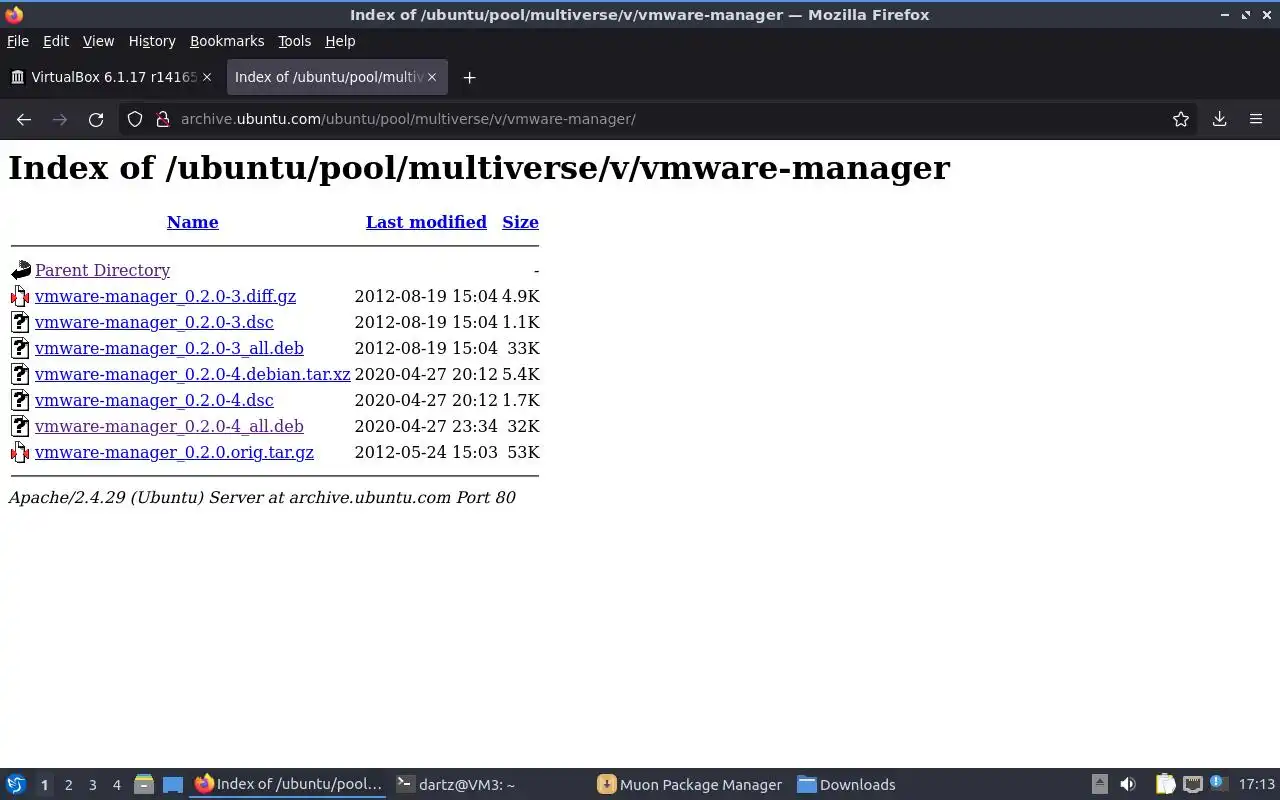
Task: Download vmware-manager_0.2.0.orig.tar.gz
Action: (x=174, y=452)
